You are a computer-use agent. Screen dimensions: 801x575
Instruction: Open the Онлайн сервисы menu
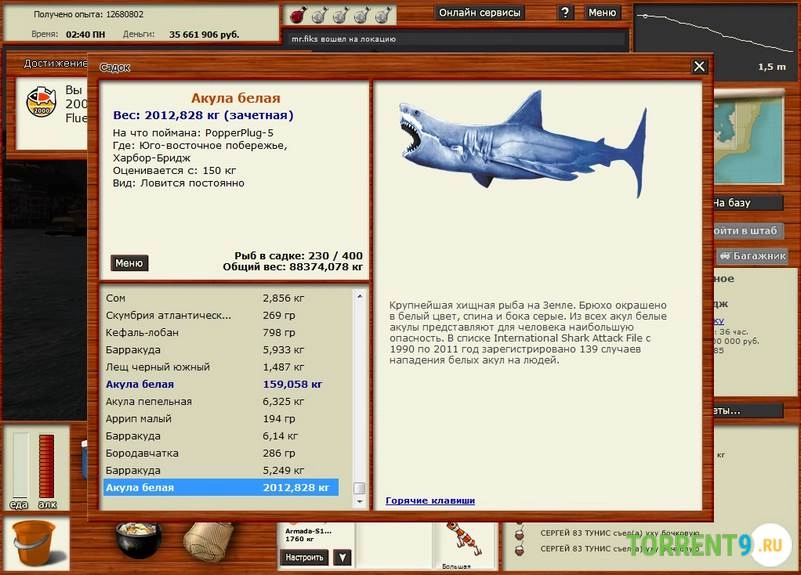[479, 13]
